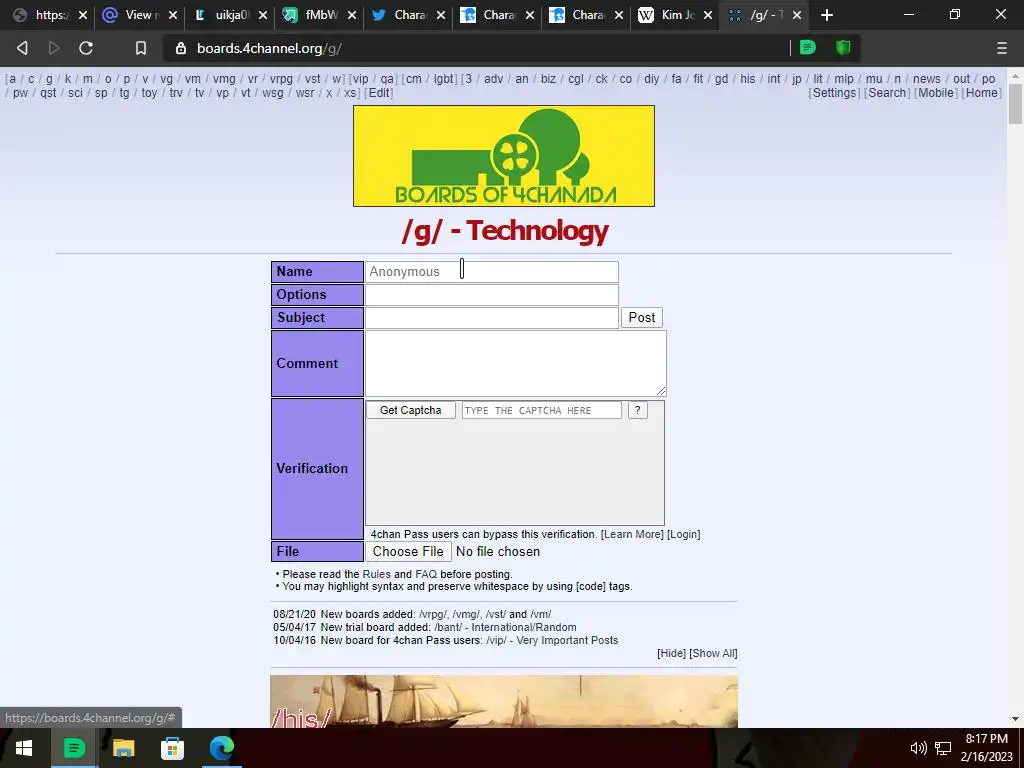1024x768 pixels.
Task: Open Microsoft Store from the taskbar
Action: pyautogui.click(x=172, y=748)
